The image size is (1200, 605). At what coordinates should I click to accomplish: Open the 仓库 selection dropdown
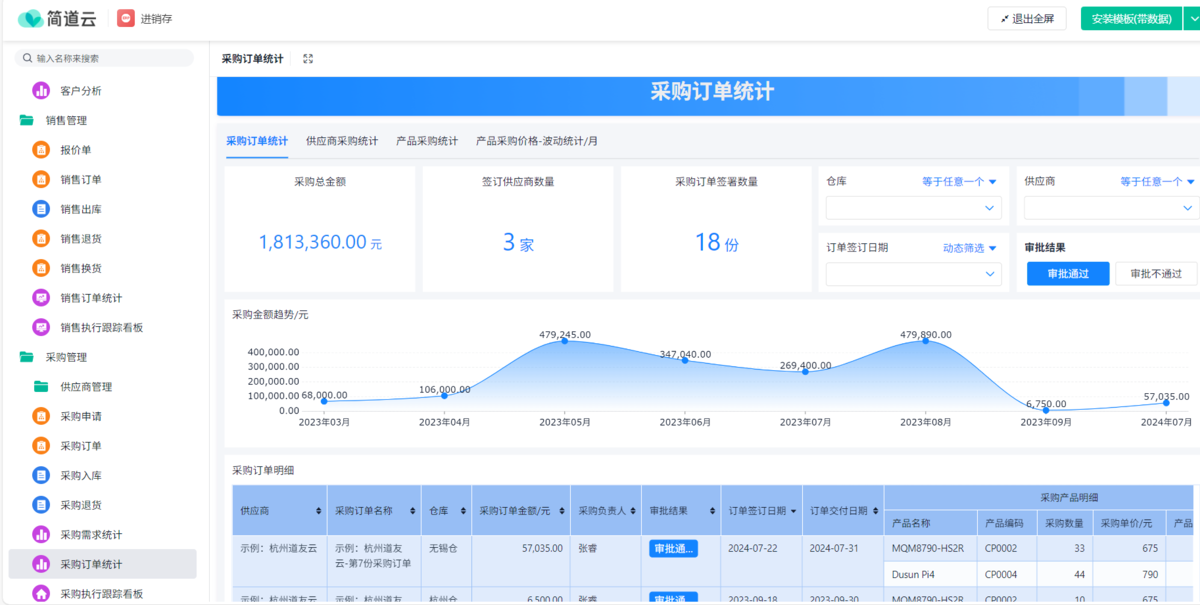point(914,208)
